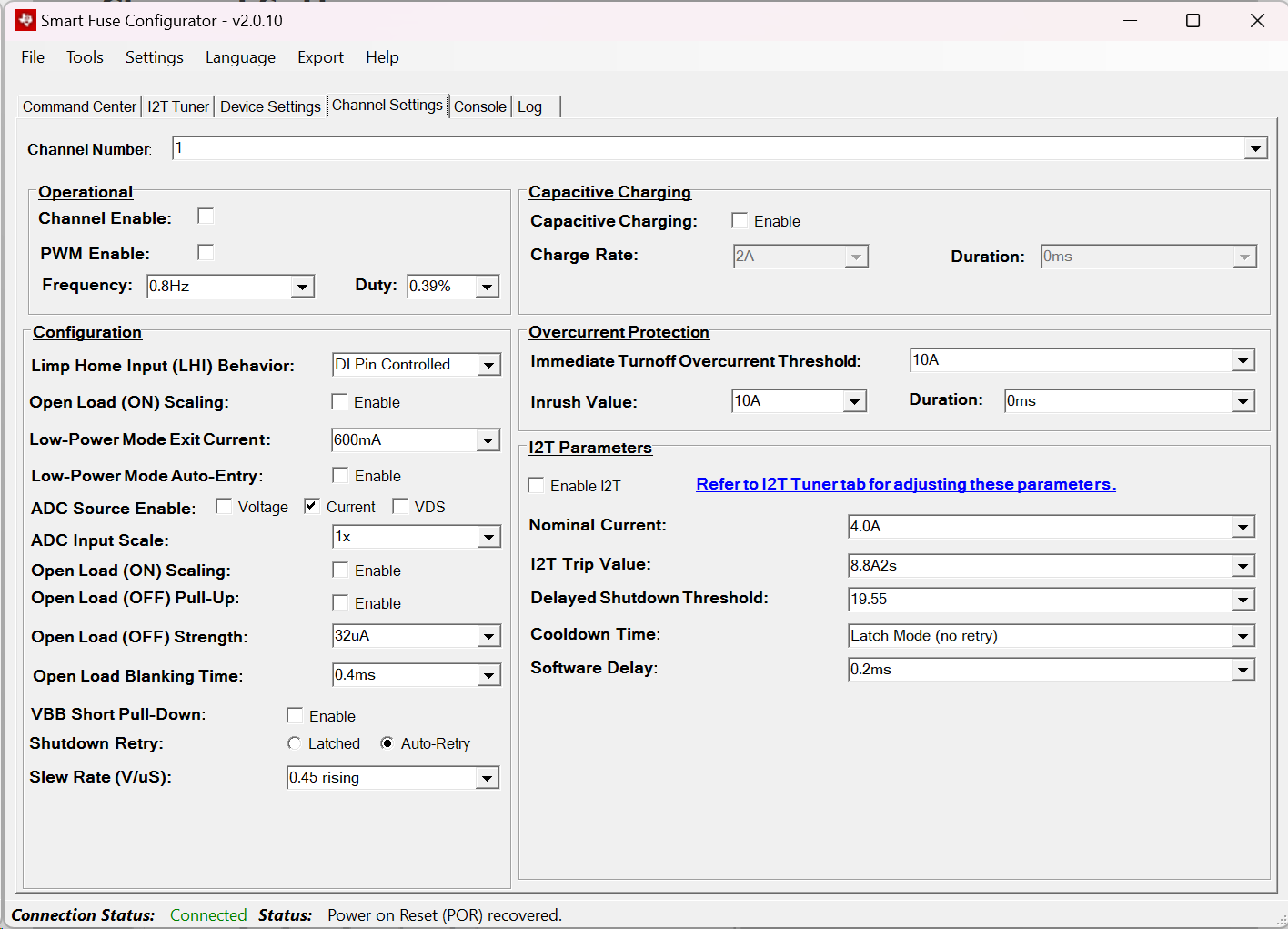Open the Command Center tab
The height and width of the screenshot is (929, 1288).
[x=79, y=106]
